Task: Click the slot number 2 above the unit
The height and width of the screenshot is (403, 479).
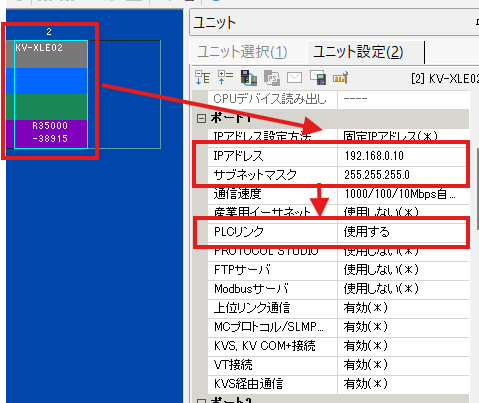Action: coord(49,32)
